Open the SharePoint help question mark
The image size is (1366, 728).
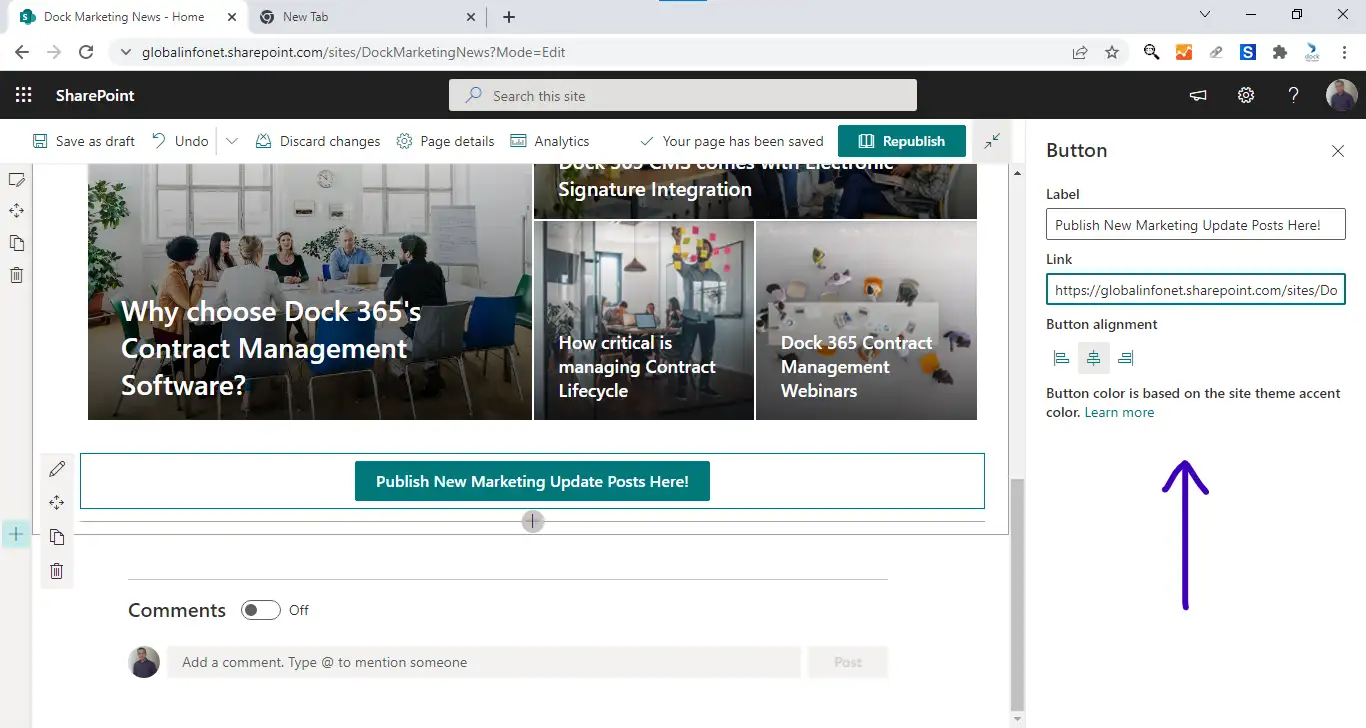(x=1294, y=95)
